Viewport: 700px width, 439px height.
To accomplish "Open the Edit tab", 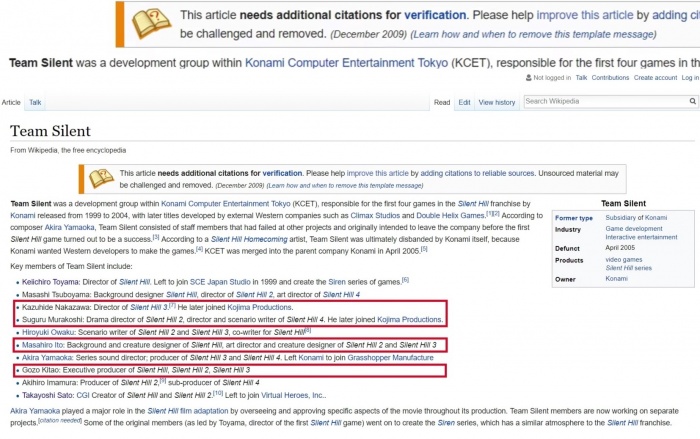I will tap(464, 102).
